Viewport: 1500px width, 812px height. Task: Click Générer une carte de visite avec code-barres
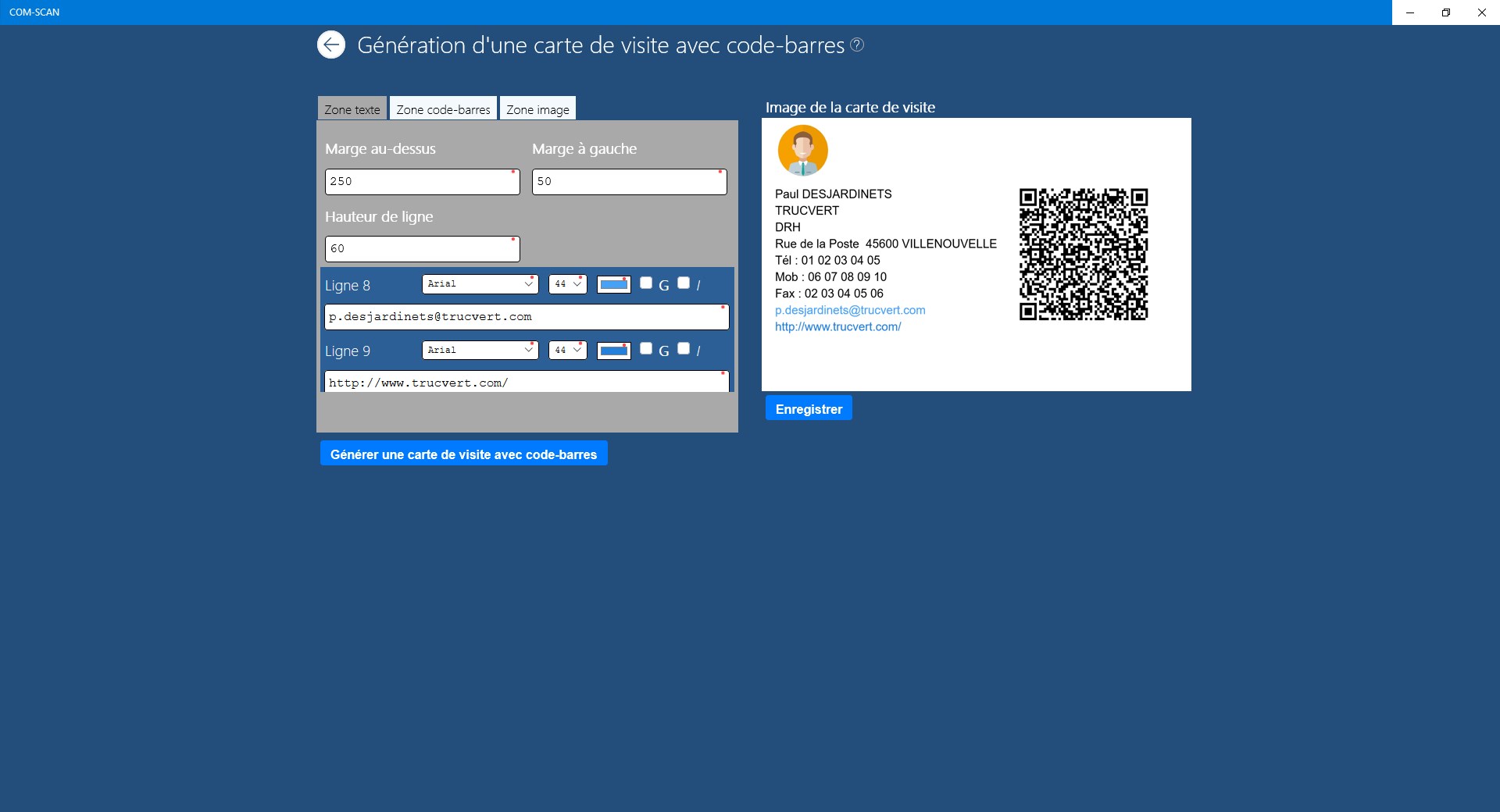click(x=463, y=454)
